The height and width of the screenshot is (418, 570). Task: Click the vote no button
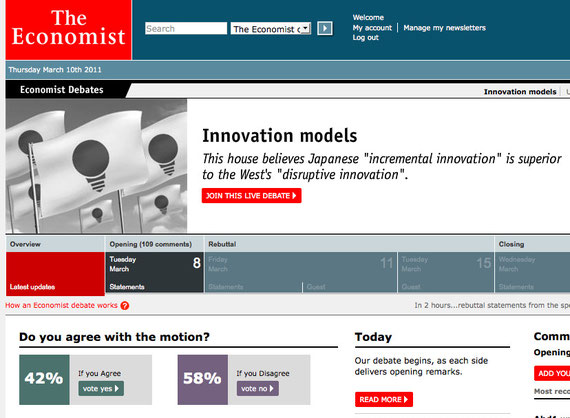coord(258,389)
